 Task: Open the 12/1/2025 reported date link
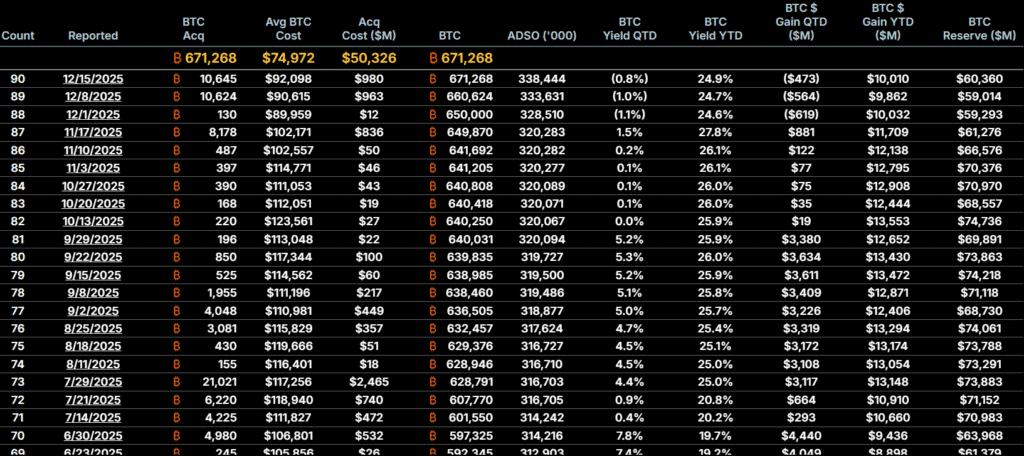click(x=93, y=114)
